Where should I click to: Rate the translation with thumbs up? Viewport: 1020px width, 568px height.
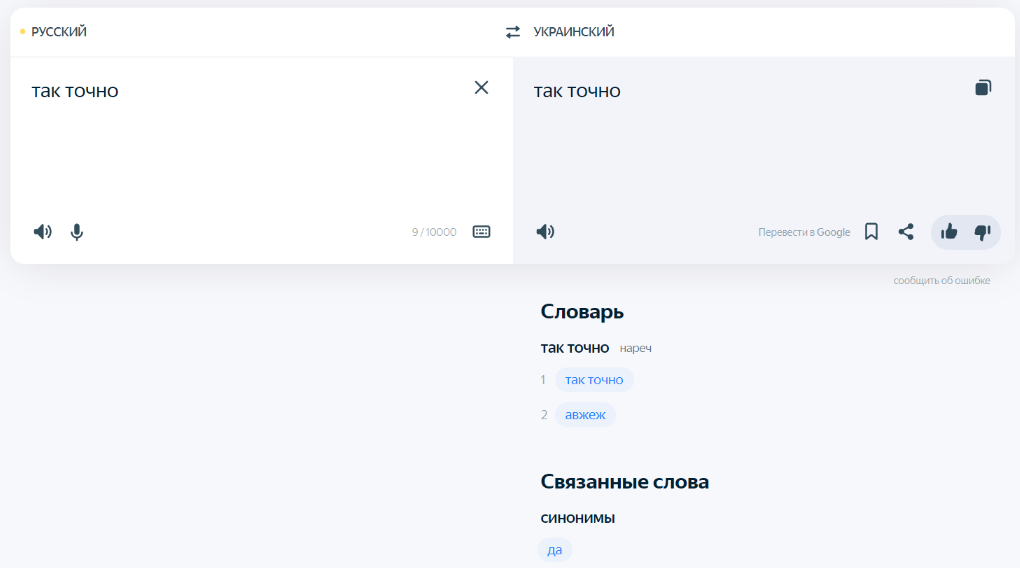pyautogui.click(x=949, y=232)
